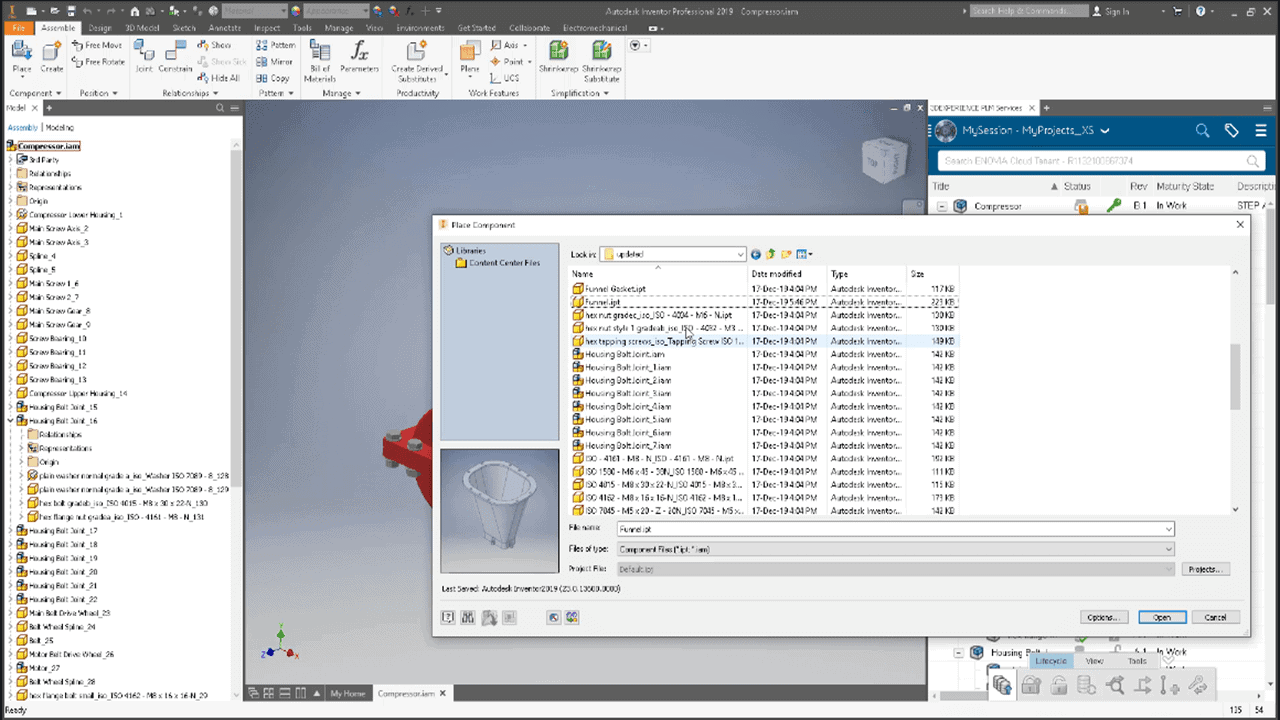Open the Look in folder dropdown
Image resolution: width=1280 pixels, height=720 pixels.
coord(740,255)
